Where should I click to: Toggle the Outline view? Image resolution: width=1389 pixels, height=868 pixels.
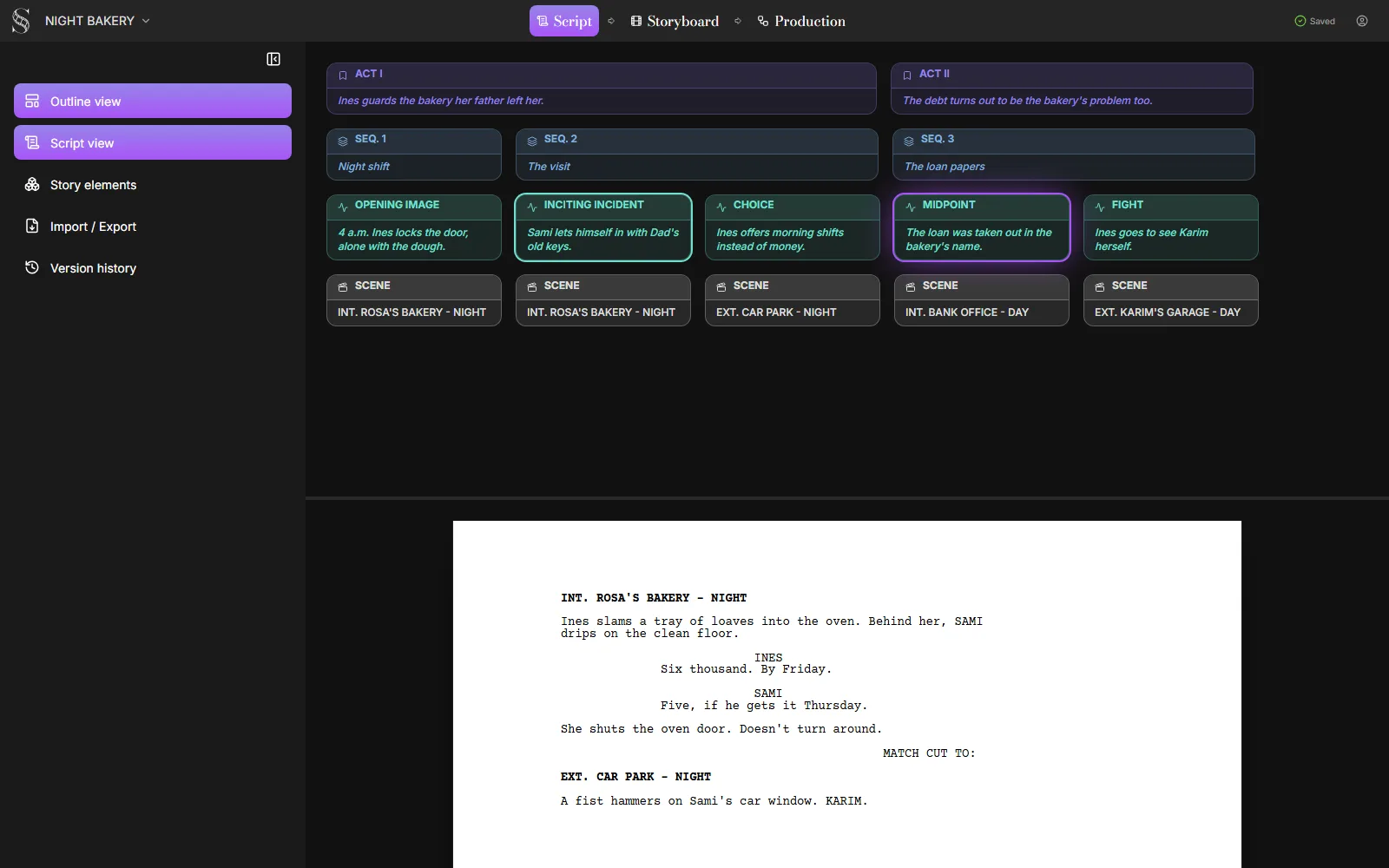pyautogui.click(x=153, y=101)
